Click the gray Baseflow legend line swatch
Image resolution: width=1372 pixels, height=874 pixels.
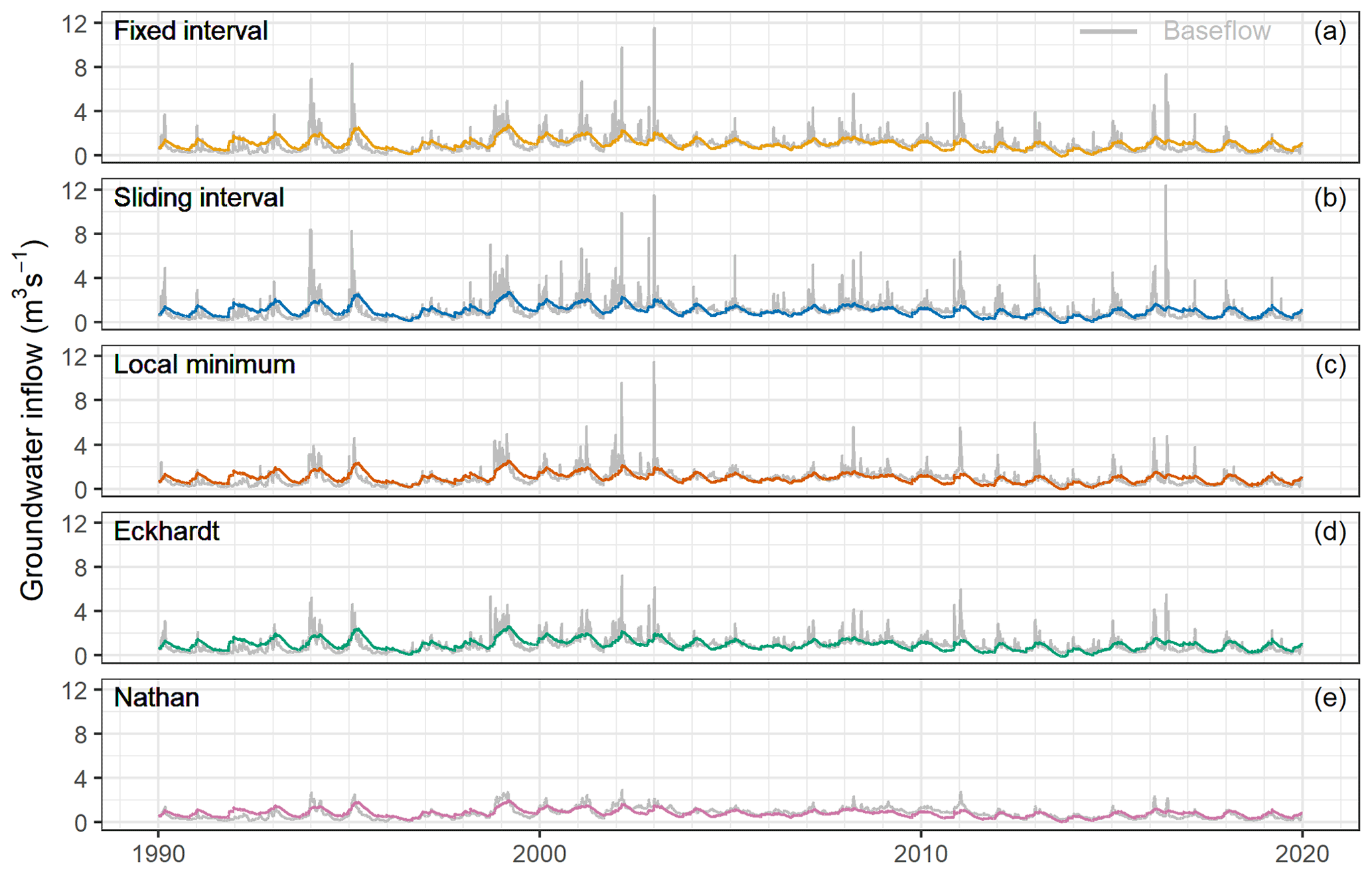(1108, 31)
